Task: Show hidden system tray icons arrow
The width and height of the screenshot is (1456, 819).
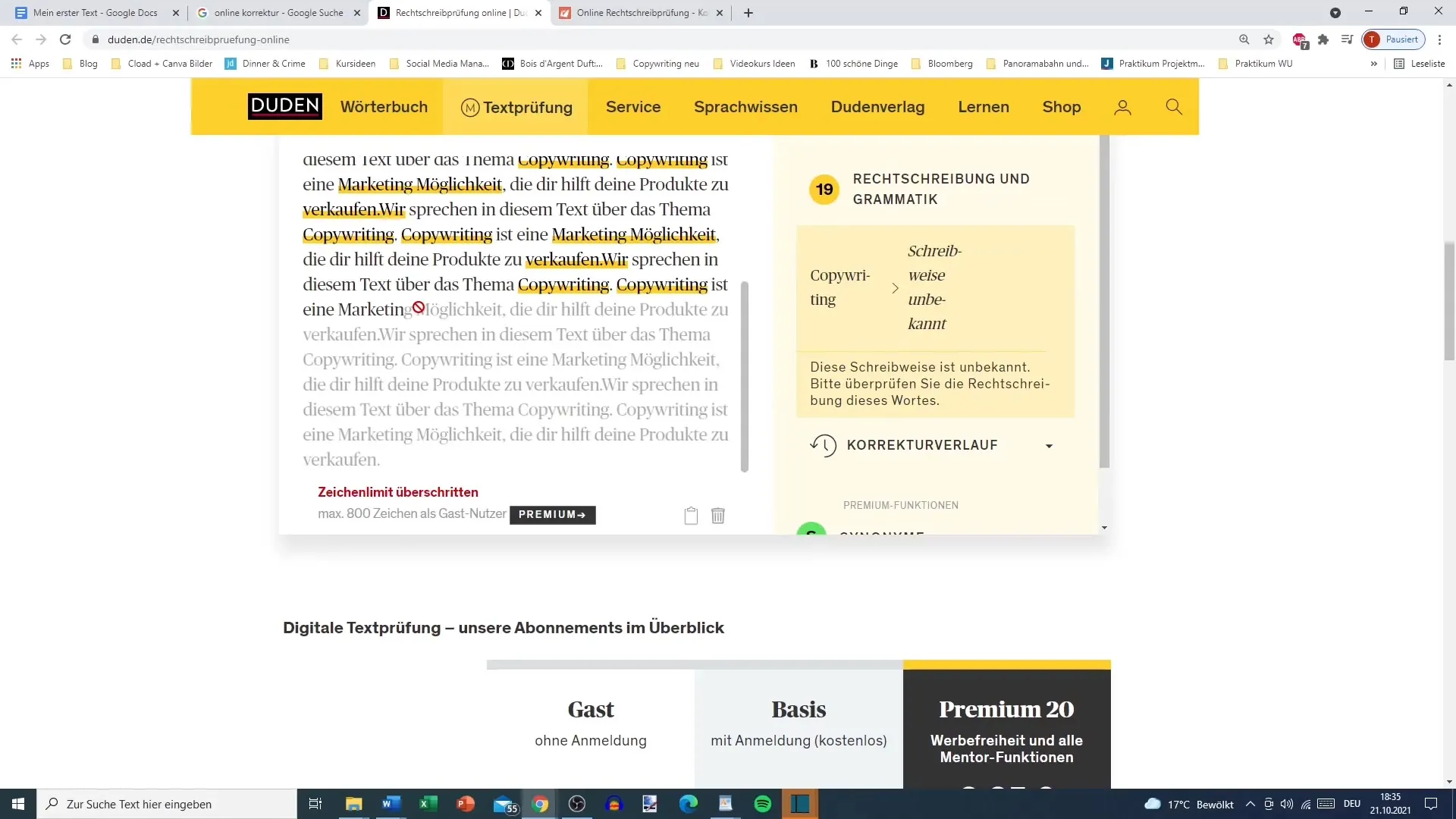Action: tap(1250, 804)
